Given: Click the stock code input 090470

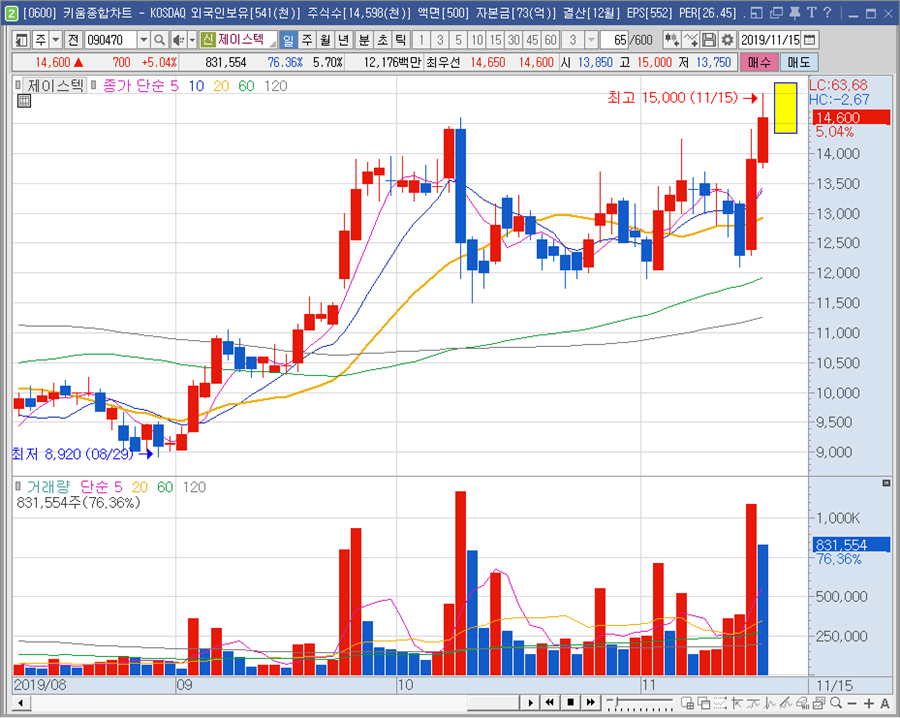Looking at the screenshot, I should click(111, 40).
